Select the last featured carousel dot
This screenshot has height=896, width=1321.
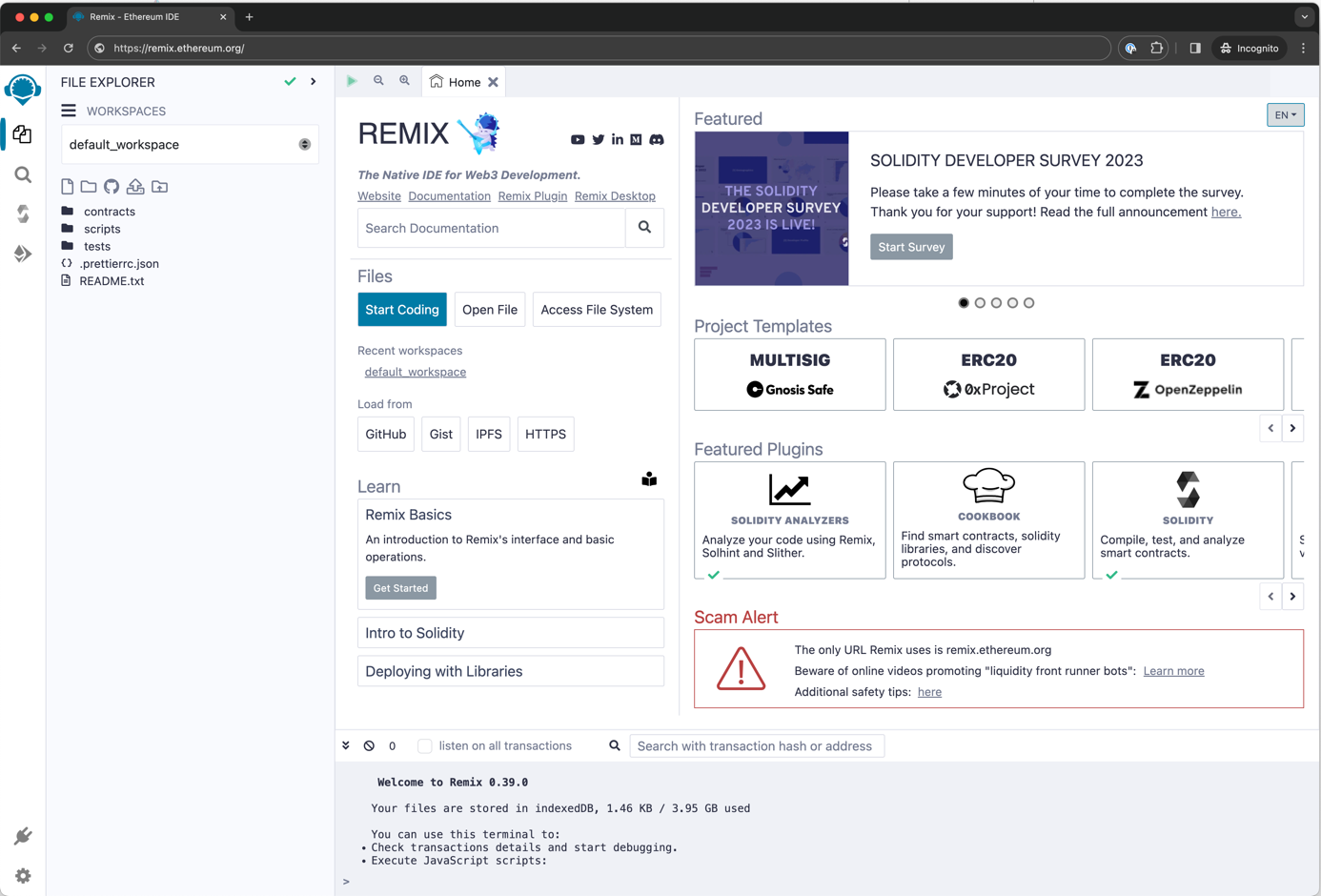(1028, 303)
